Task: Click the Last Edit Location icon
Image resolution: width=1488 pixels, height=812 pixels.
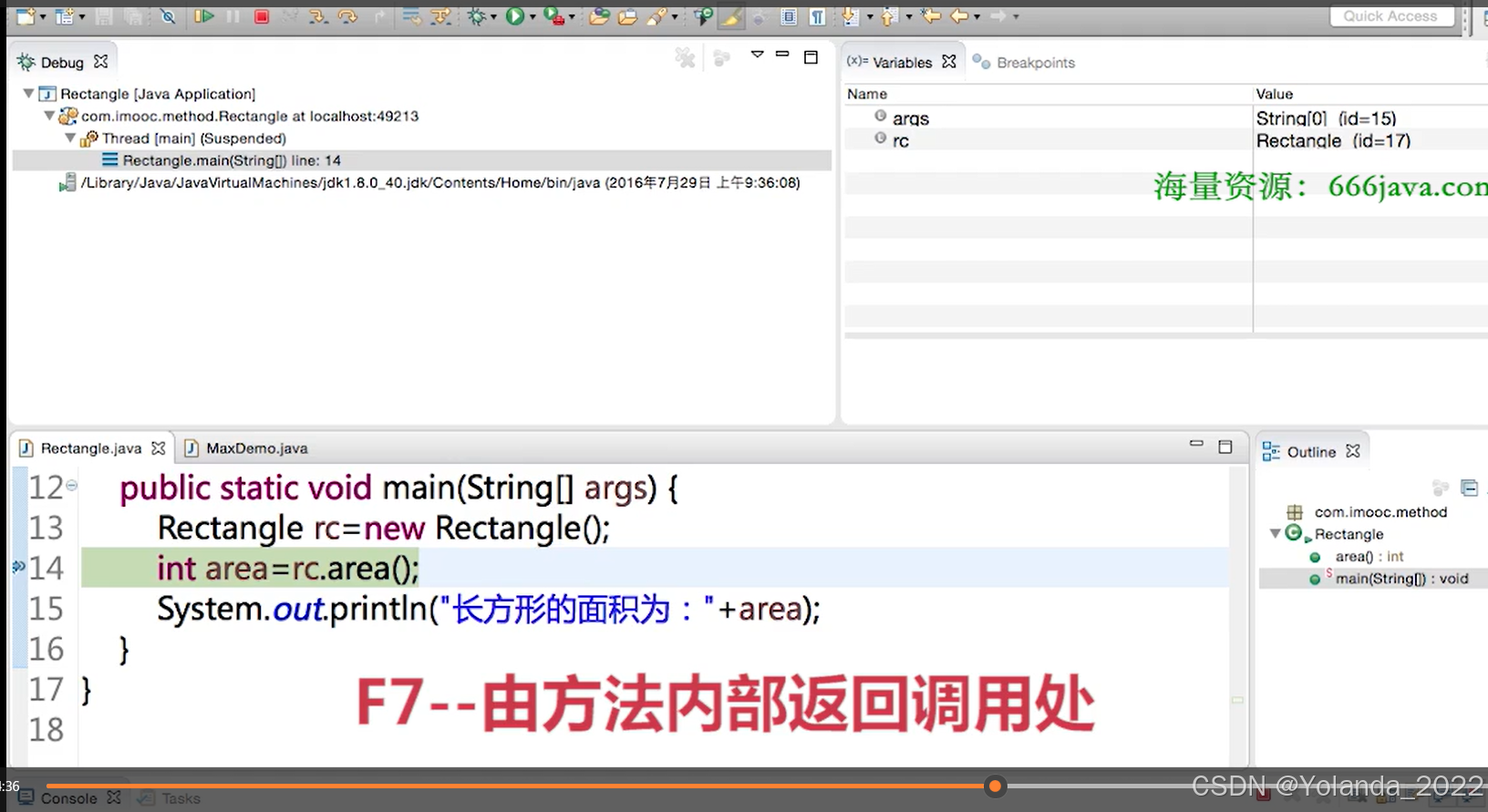Action: (931, 16)
